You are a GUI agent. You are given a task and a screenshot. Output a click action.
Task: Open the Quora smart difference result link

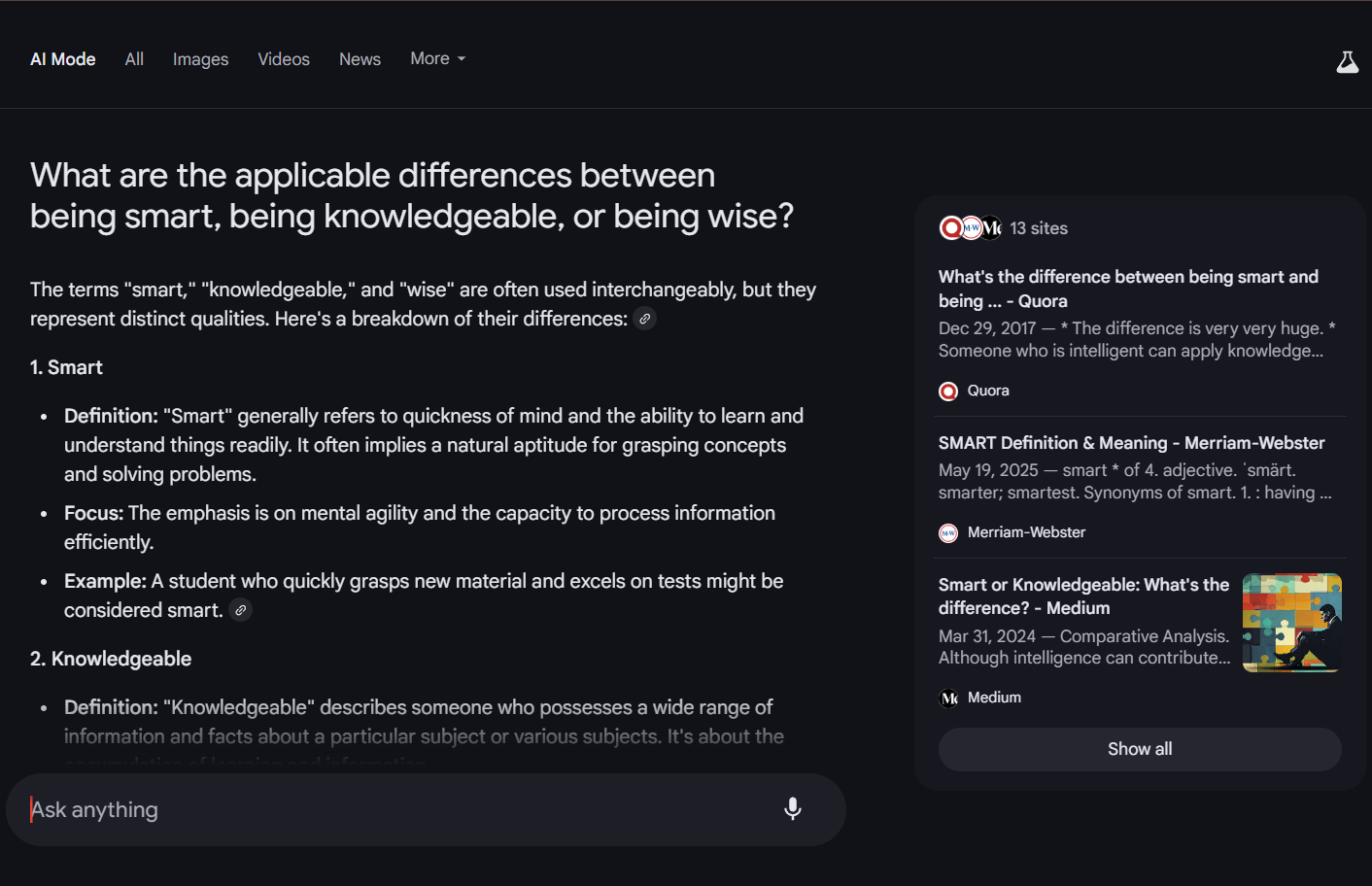click(x=1127, y=289)
